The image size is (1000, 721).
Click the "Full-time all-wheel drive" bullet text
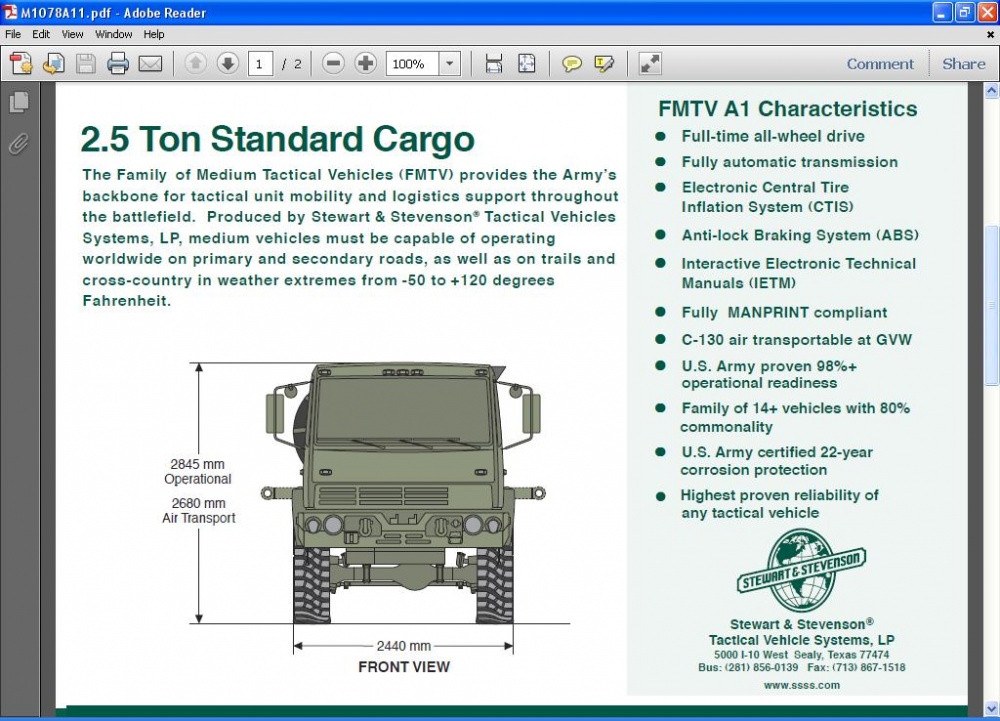point(773,136)
